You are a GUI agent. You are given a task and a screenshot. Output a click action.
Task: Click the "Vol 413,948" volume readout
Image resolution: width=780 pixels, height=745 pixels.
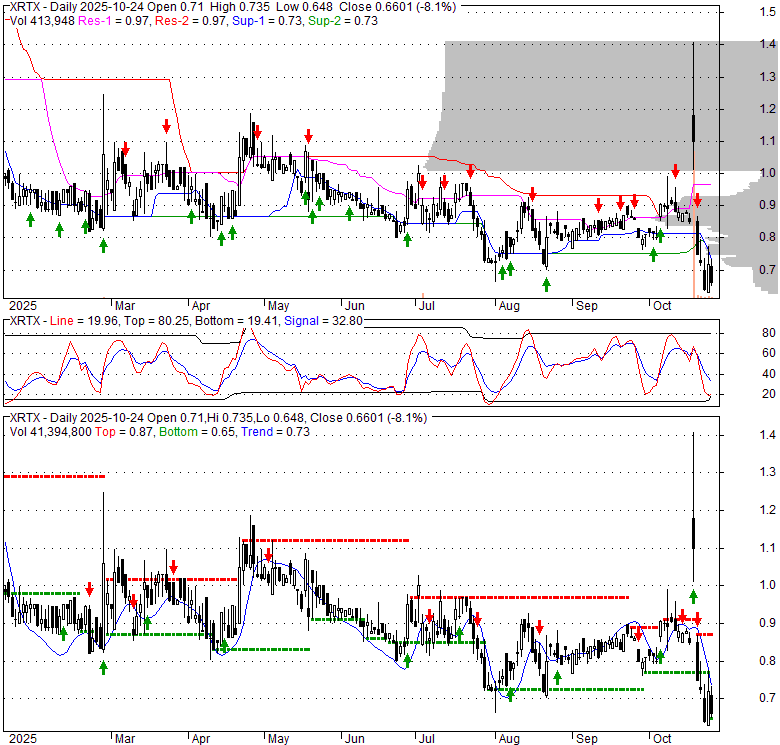42,21
